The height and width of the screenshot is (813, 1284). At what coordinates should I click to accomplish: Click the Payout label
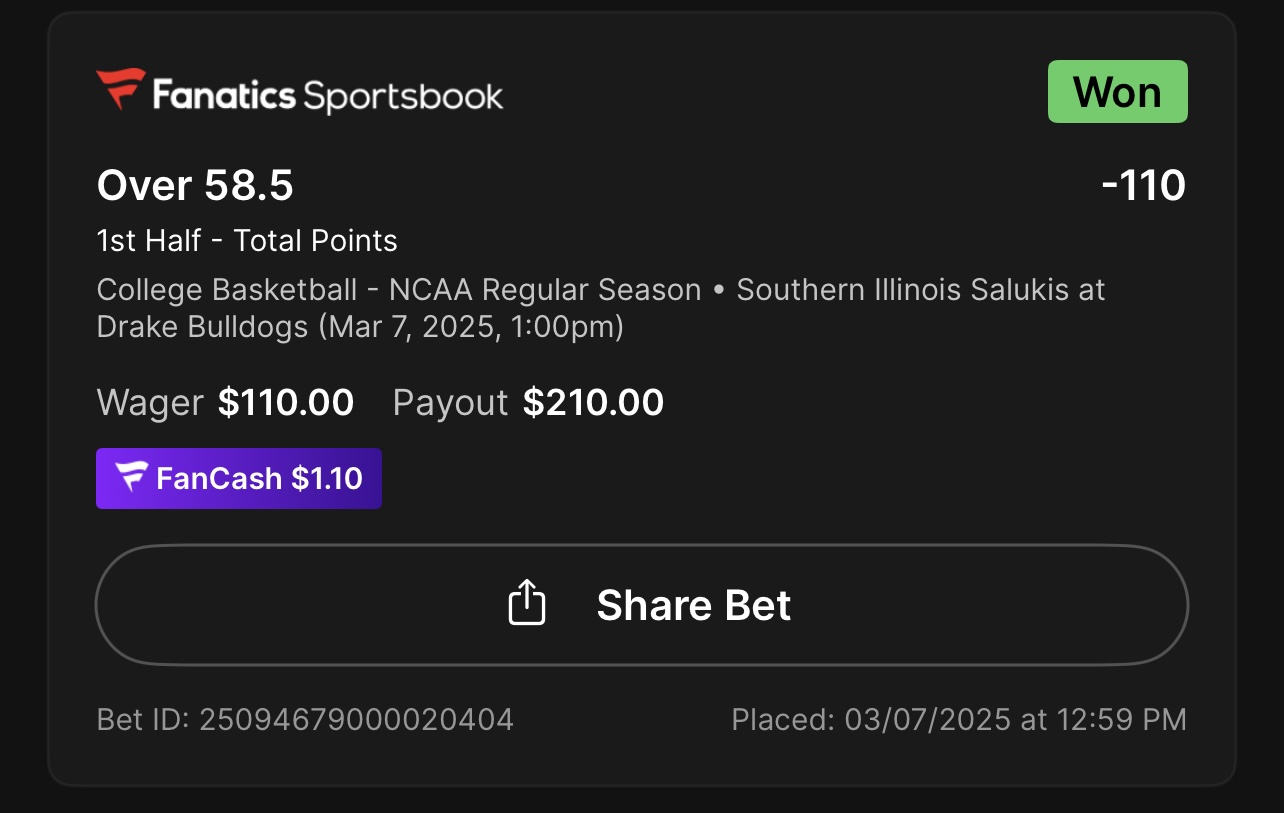tap(450, 403)
